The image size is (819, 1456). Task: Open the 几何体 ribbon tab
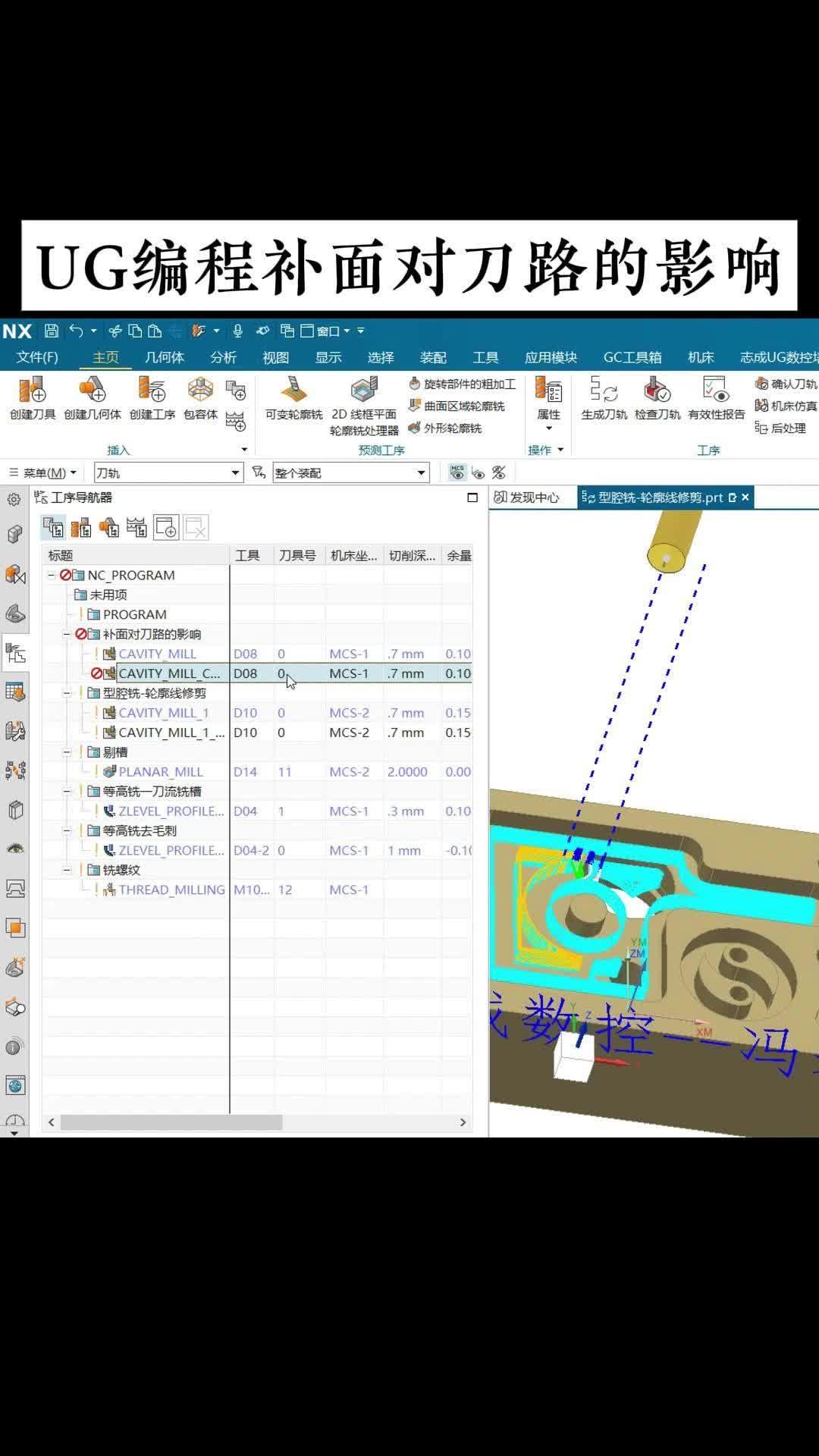click(165, 357)
